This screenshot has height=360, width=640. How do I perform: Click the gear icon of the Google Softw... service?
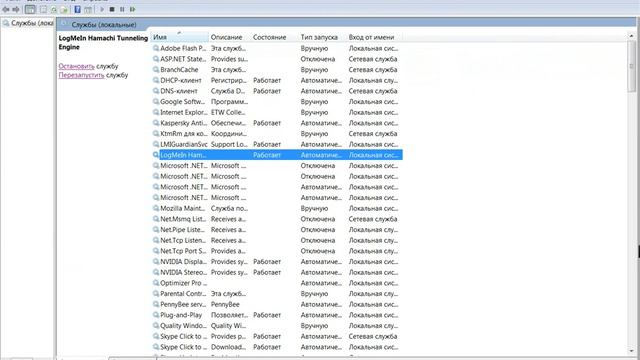coord(156,102)
